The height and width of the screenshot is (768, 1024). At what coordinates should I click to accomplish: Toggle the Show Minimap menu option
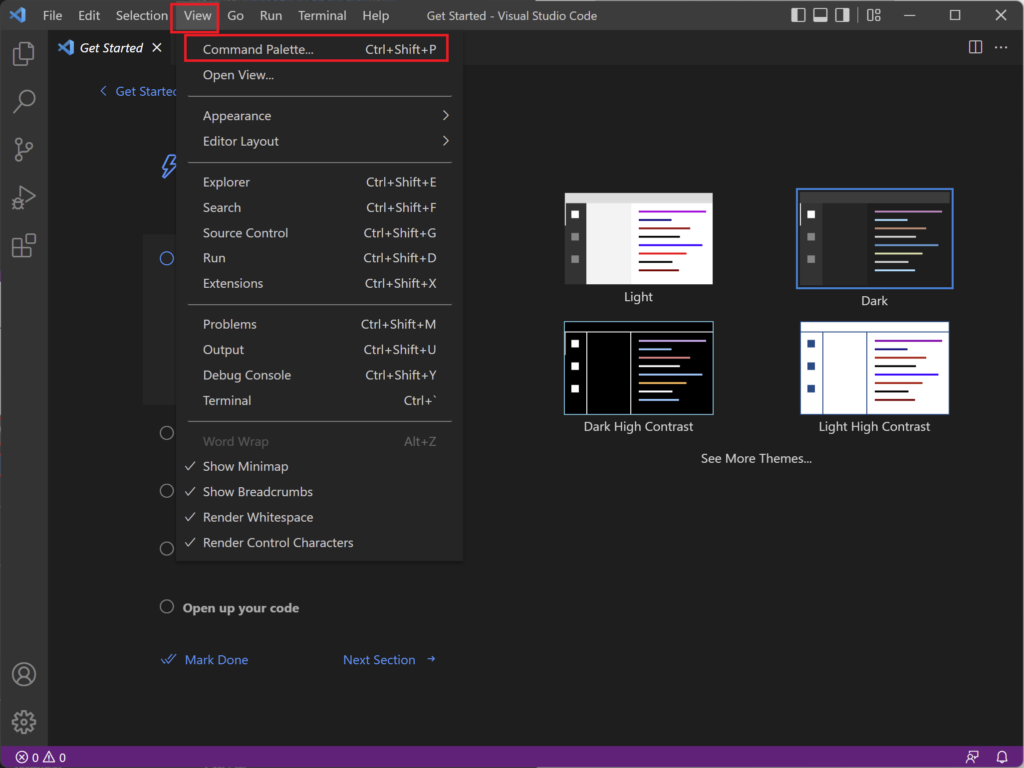coord(319,466)
